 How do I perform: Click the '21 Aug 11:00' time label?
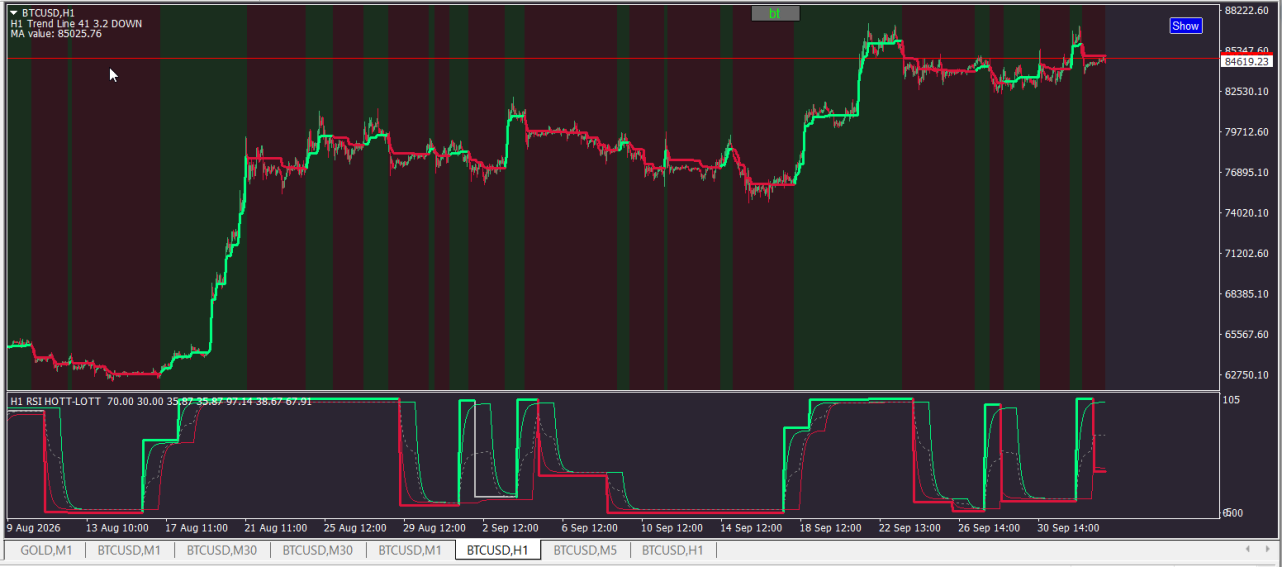coord(275,527)
